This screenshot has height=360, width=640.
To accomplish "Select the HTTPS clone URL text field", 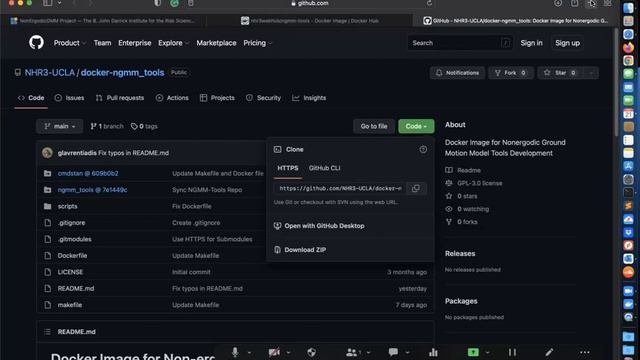I will 340,188.
